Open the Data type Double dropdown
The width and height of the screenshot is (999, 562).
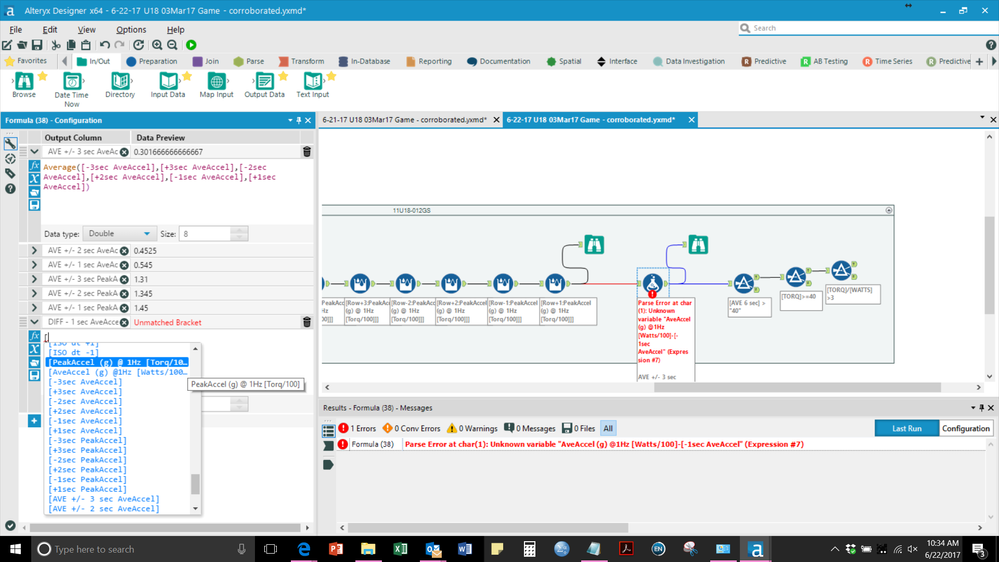(x=120, y=234)
